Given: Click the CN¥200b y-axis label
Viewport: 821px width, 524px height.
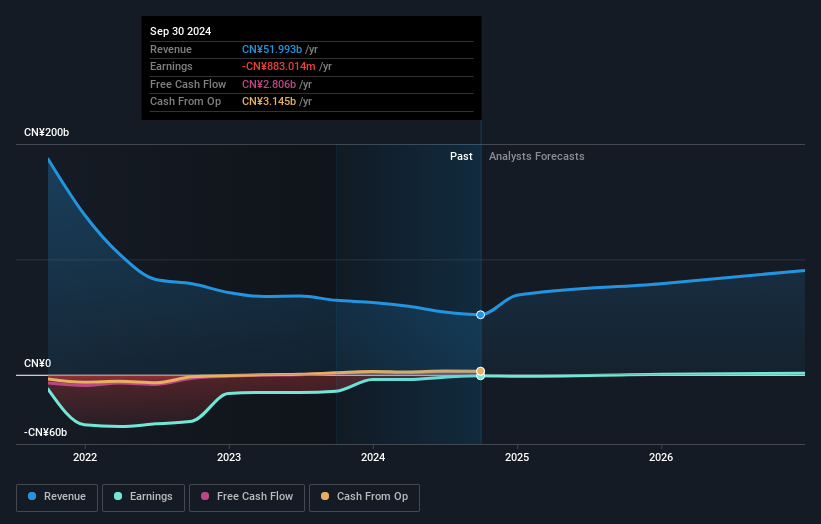Looking at the screenshot, I should (x=47, y=132).
